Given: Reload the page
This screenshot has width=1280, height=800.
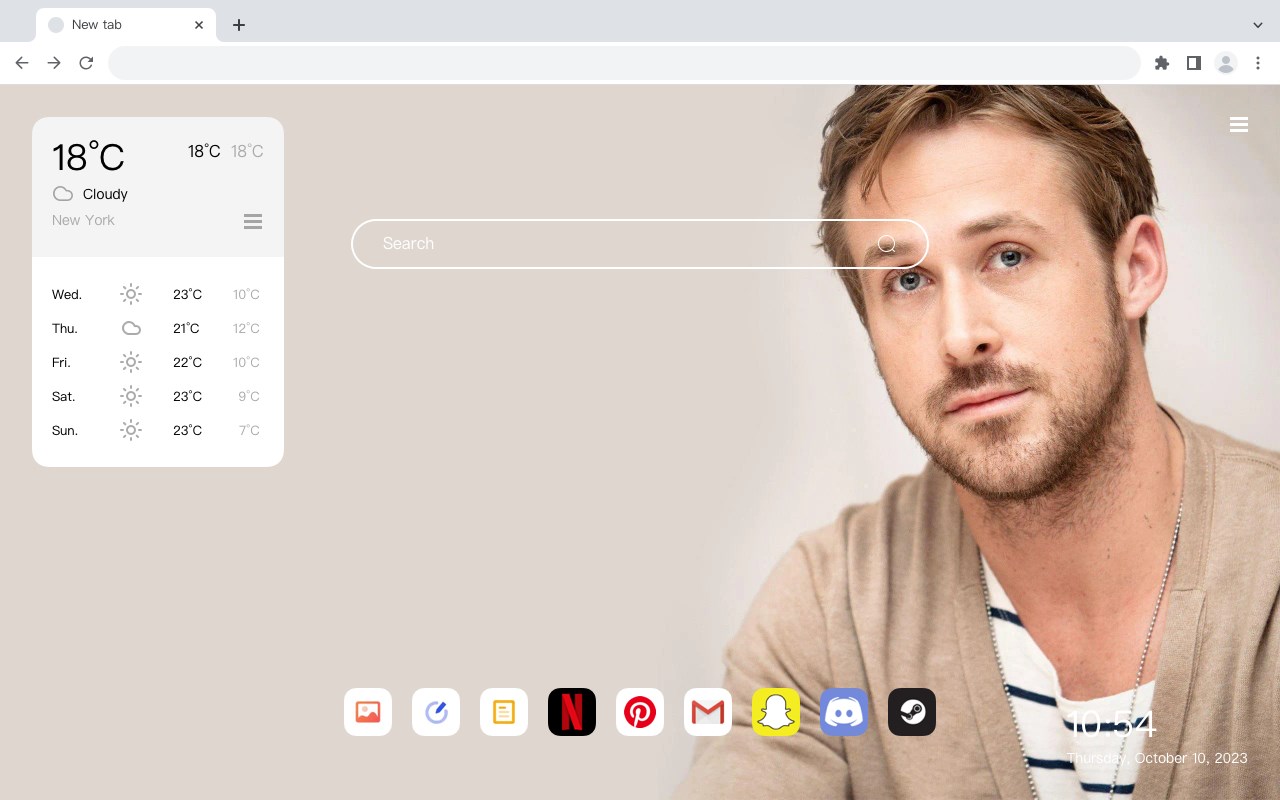Looking at the screenshot, I should click(86, 63).
